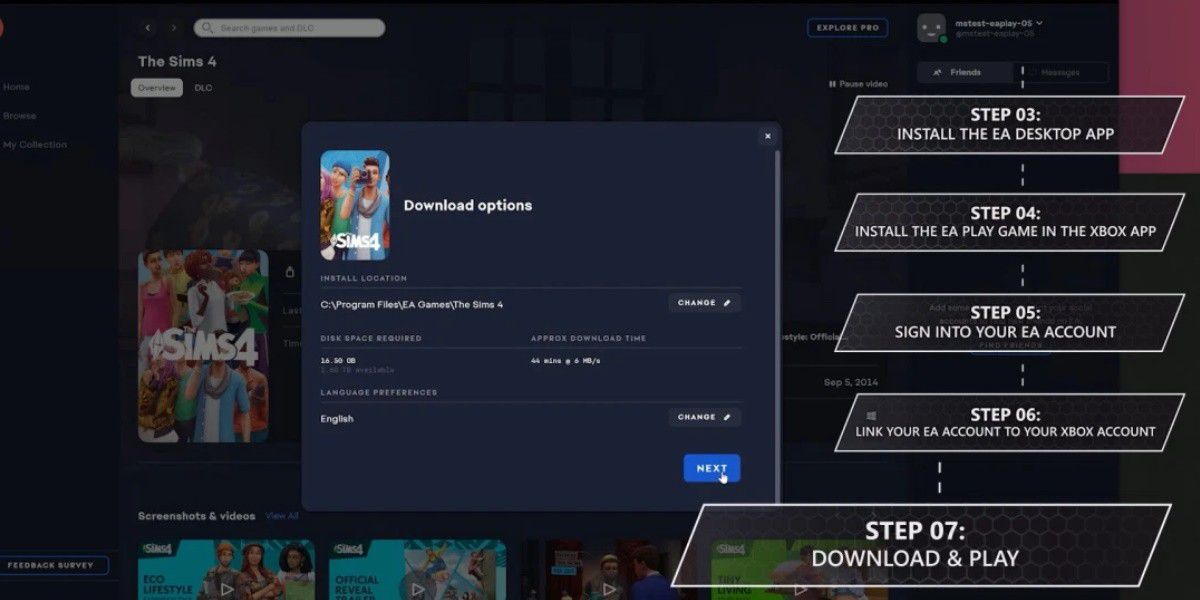
Task: Click the Download options heading
Action: tap(468, 205)
